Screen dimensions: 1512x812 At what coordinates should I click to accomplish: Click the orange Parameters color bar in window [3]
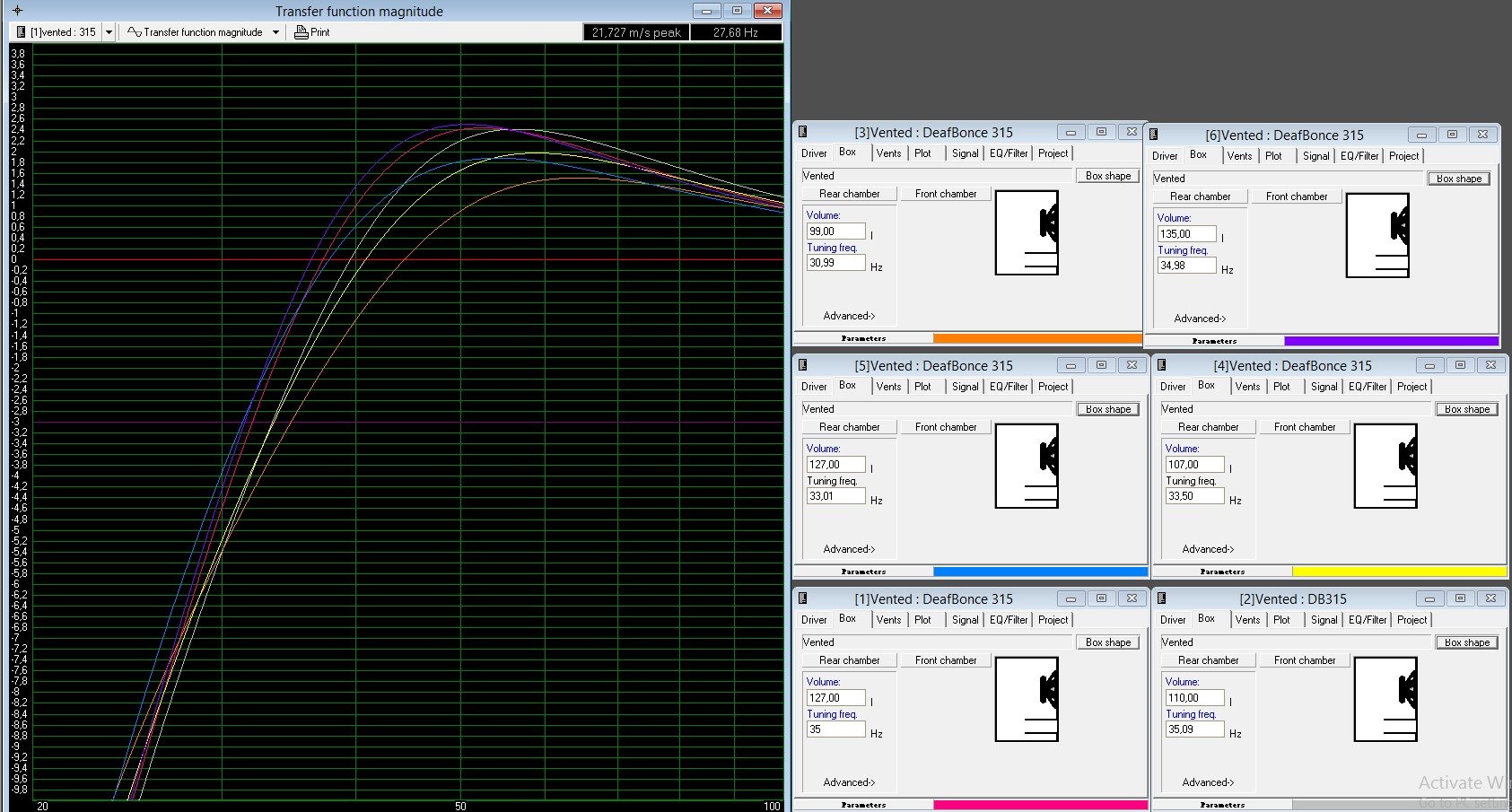1036,338
